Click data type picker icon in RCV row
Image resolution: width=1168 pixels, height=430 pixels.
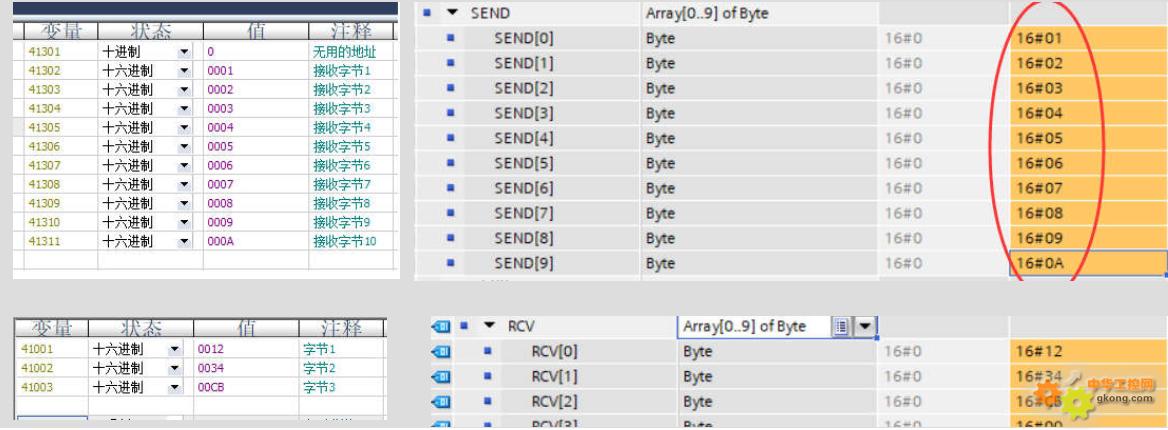[x=842, y=326]
